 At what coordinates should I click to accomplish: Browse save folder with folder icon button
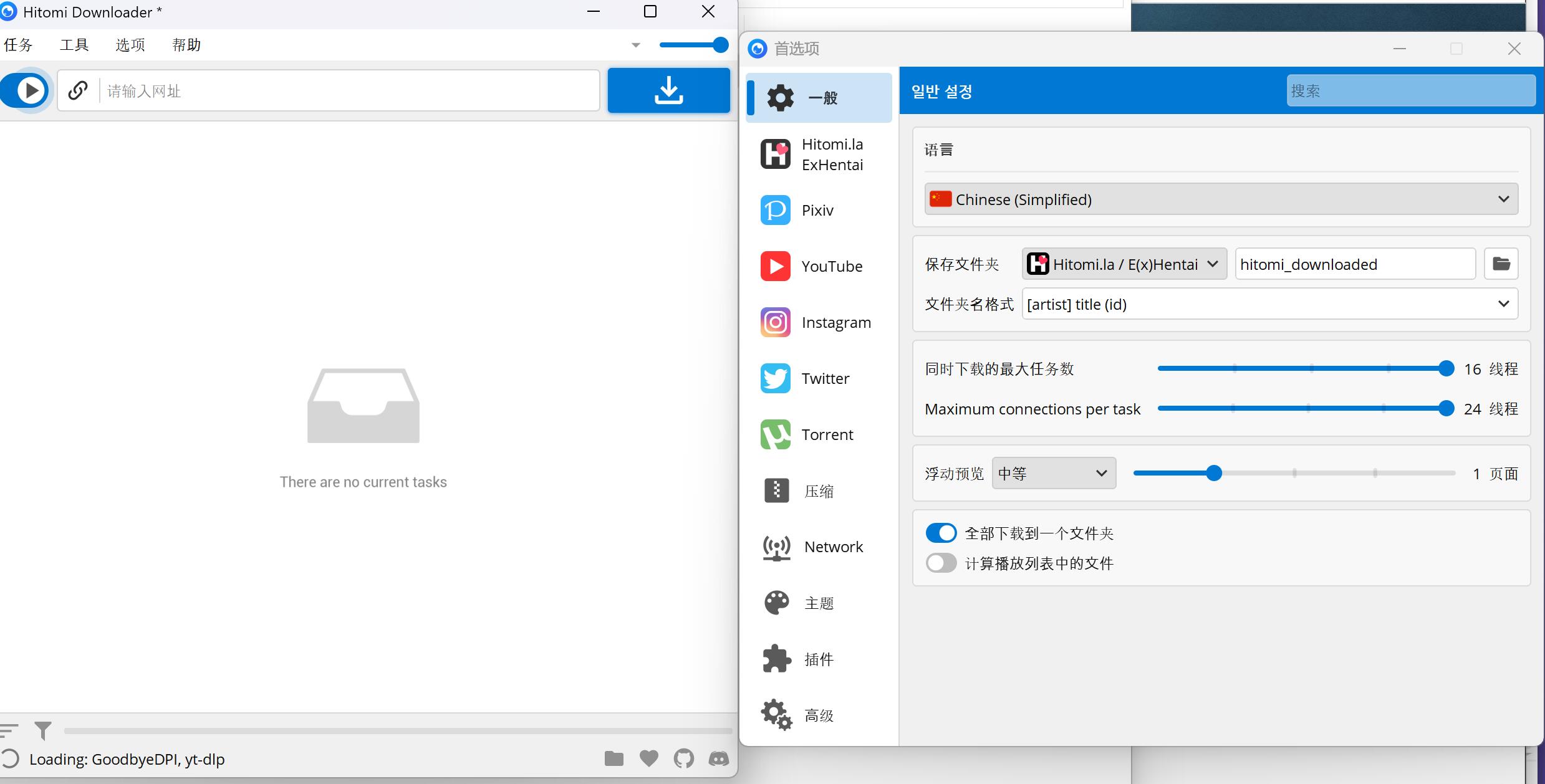[1501, 264]
